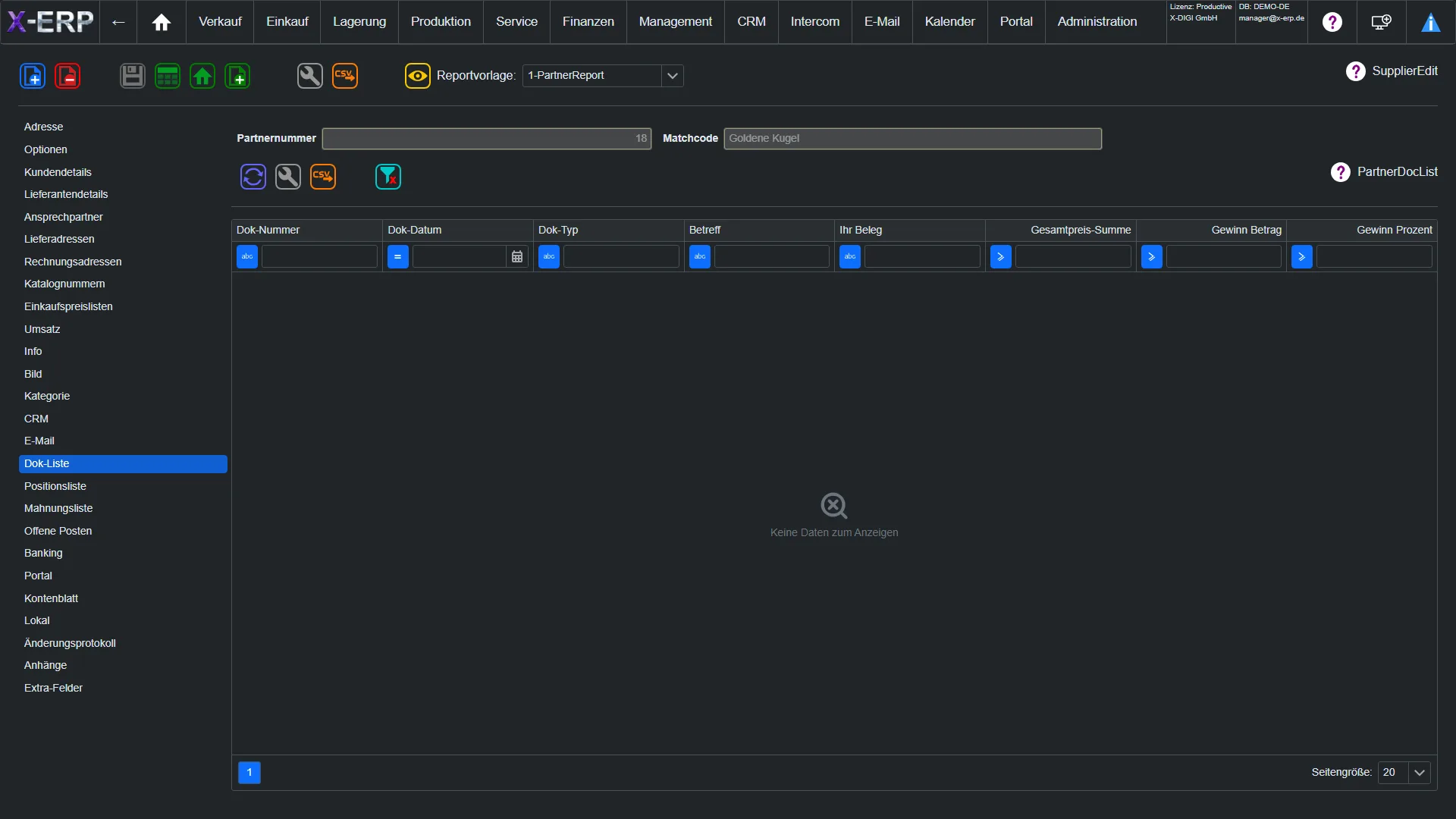Click the refresh icon in document list toolbar
The image size is (1456, 819).
coord(253,177)
